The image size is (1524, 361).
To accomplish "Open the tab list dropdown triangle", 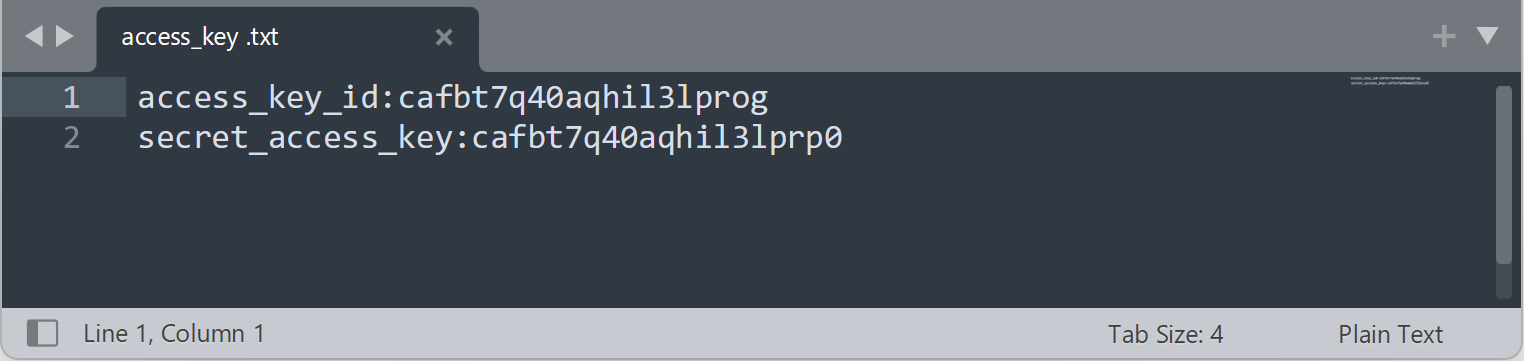I will tap(1487, 36).
